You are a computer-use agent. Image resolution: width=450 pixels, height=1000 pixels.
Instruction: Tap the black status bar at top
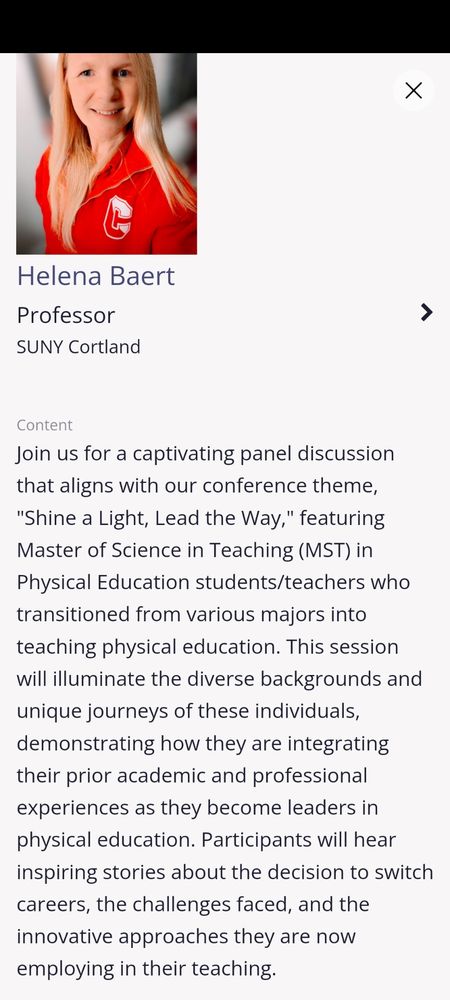(x=225, y=26)
